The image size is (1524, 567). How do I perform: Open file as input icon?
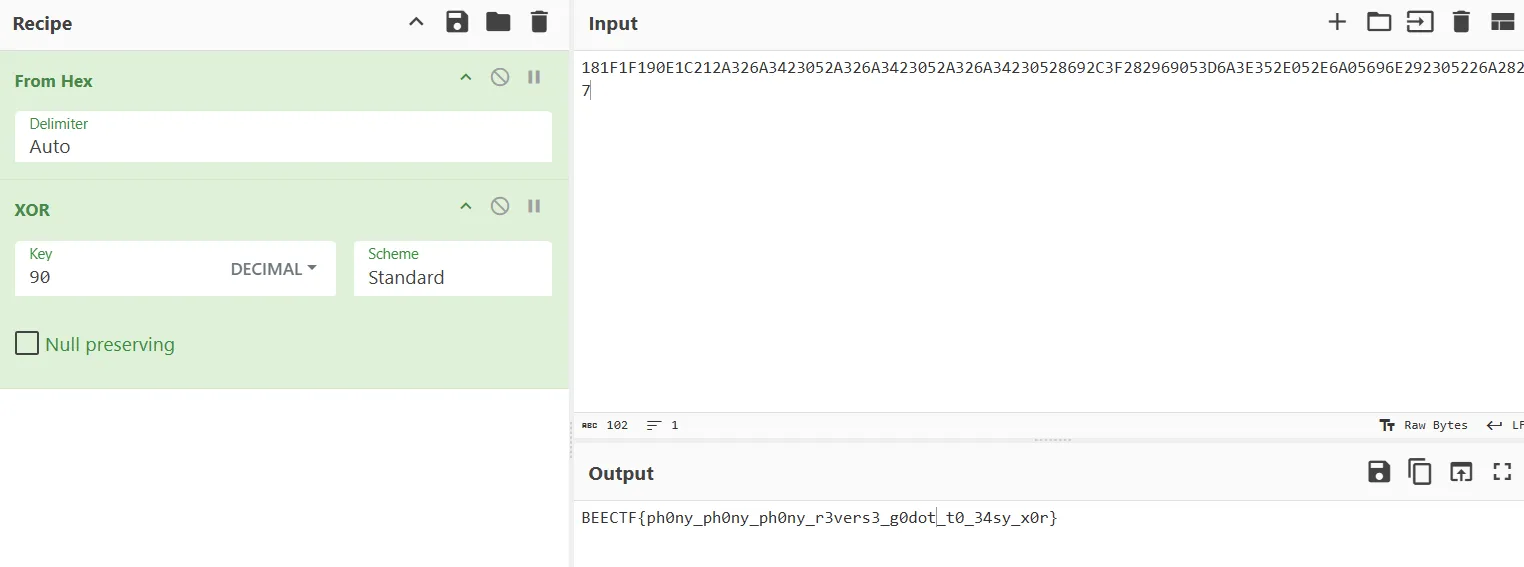tap(1420, 22)
